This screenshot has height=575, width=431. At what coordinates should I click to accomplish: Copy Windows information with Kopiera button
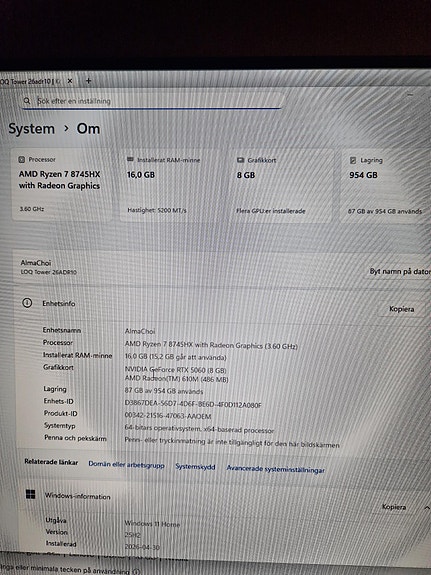tap(394, 507)
